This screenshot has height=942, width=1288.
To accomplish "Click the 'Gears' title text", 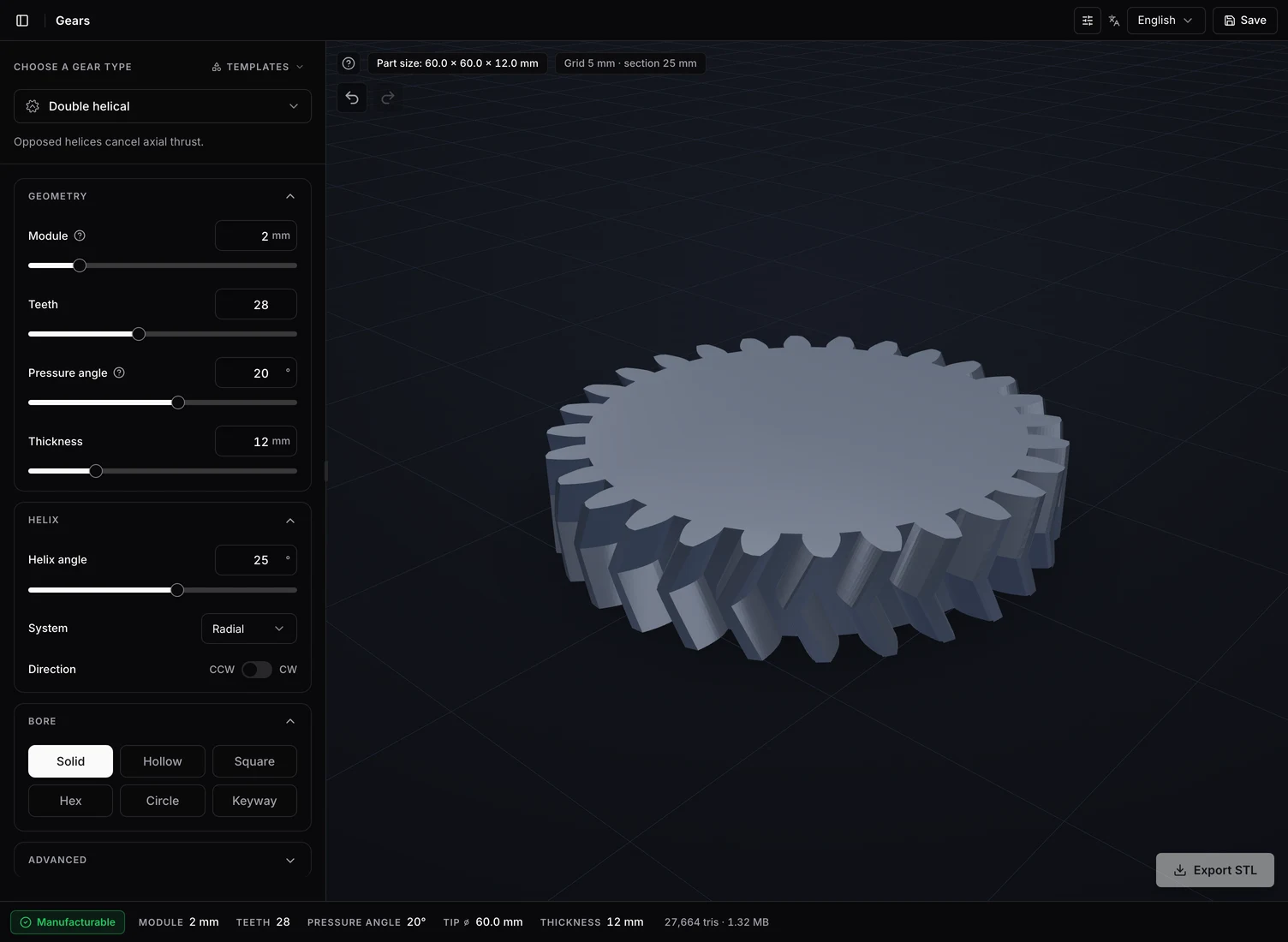I will [x=73, y=21].
